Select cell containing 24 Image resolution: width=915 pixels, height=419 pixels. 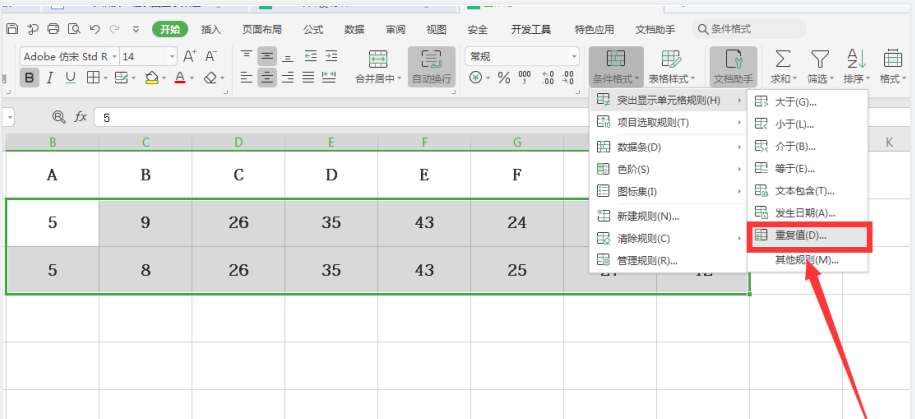[x=517, y=222]
